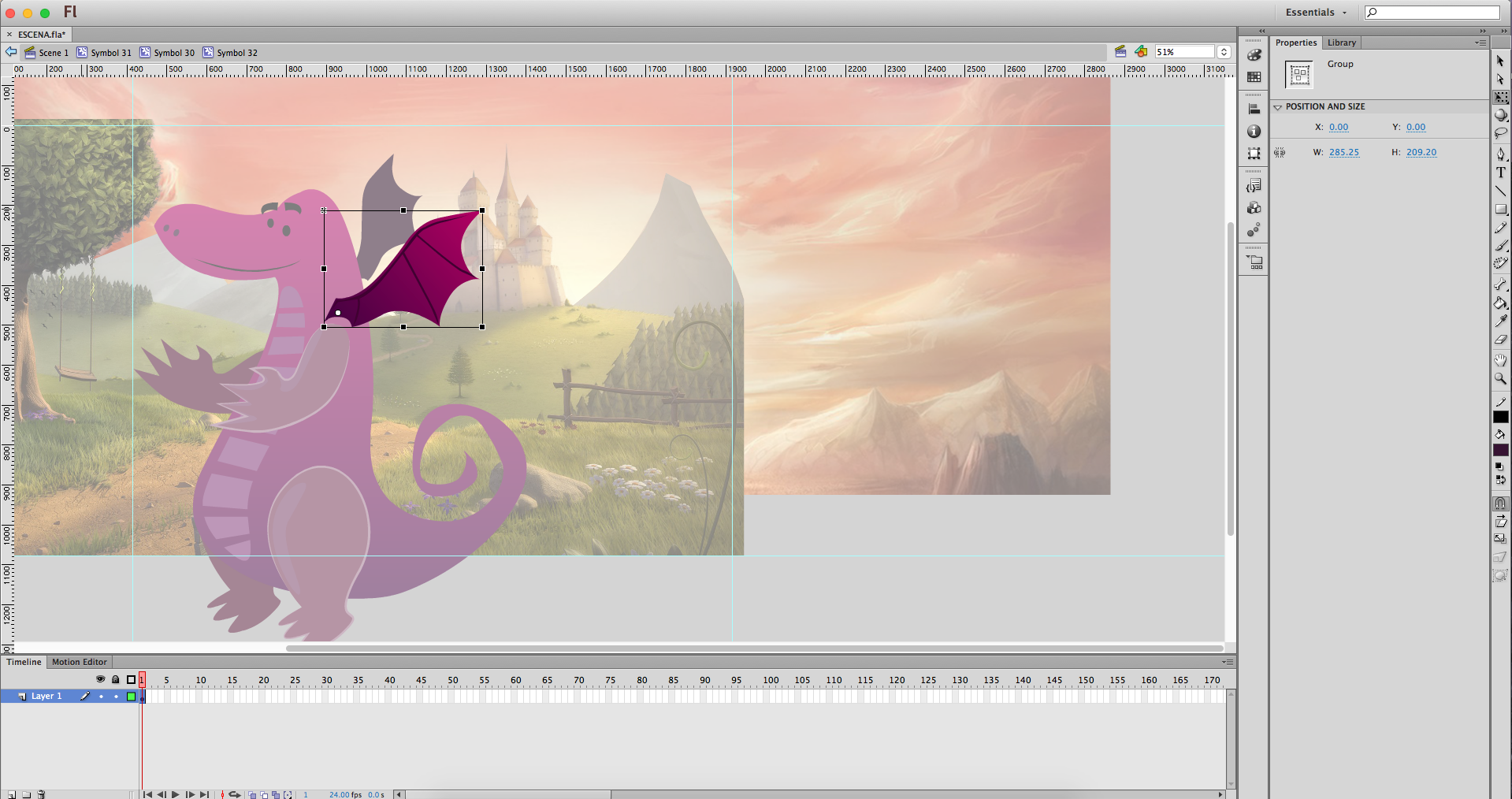Navigate to Scene 1 in breadcrumb
The height and width of the screenshot is (799, 1512).
pos(47,53)
